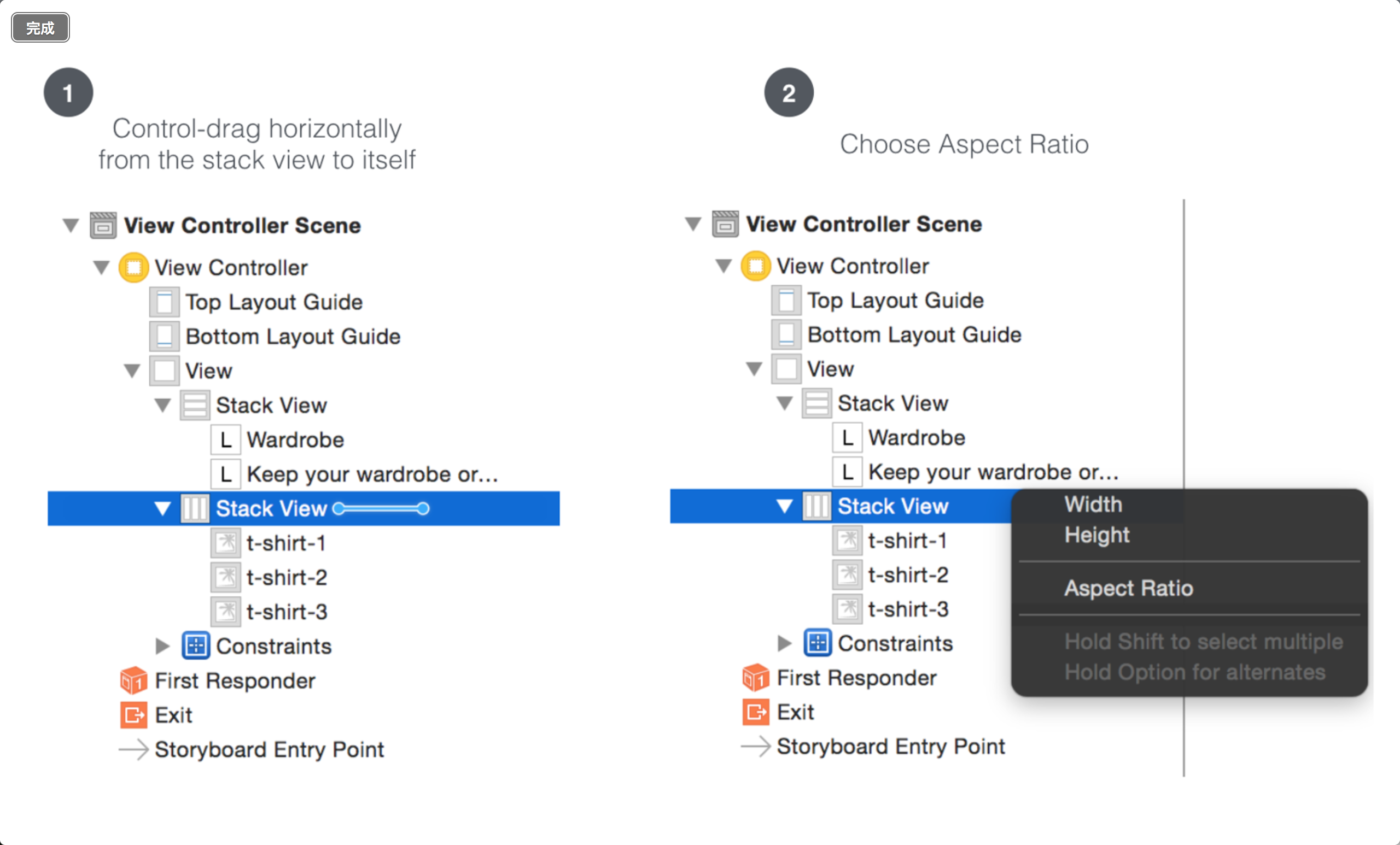Click the First Responder cube icon in left outline

click(133, 680)
